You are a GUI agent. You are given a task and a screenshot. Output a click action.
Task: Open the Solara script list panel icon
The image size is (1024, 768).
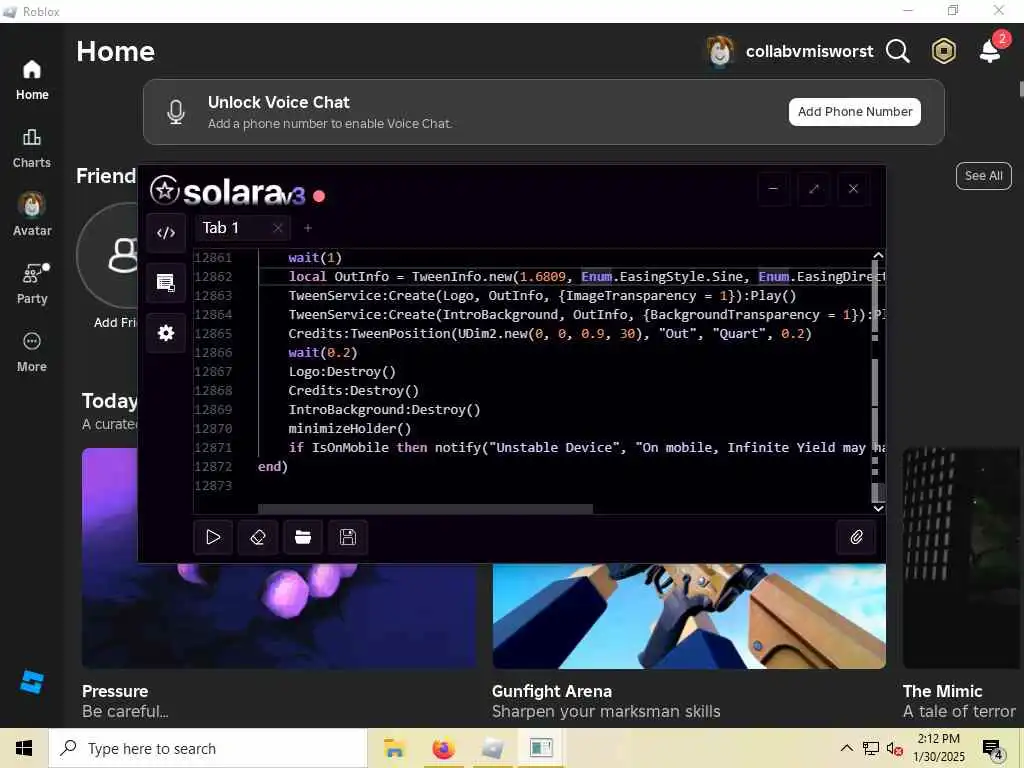coord(166,283)
